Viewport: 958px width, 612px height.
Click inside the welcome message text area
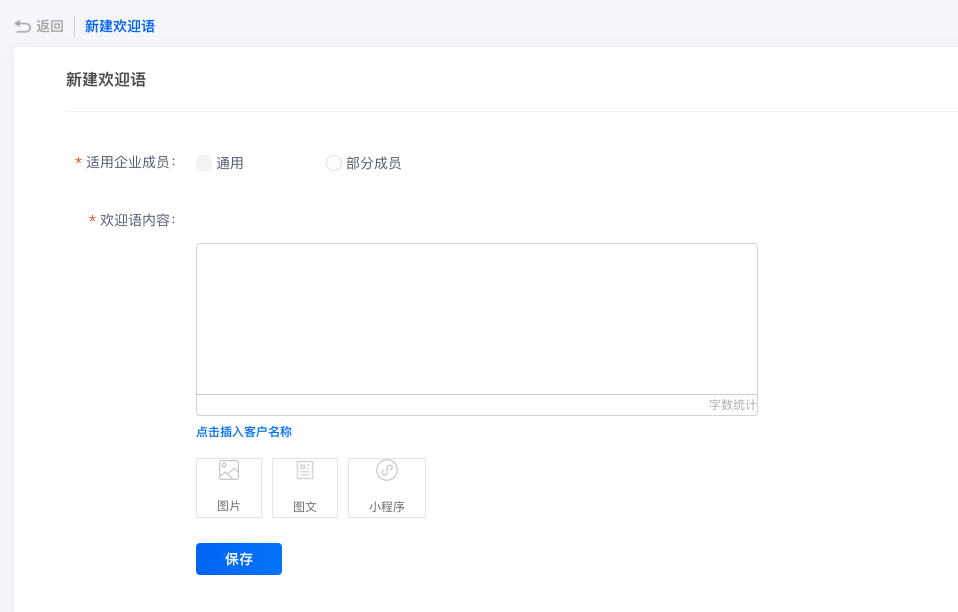point(477,320)
